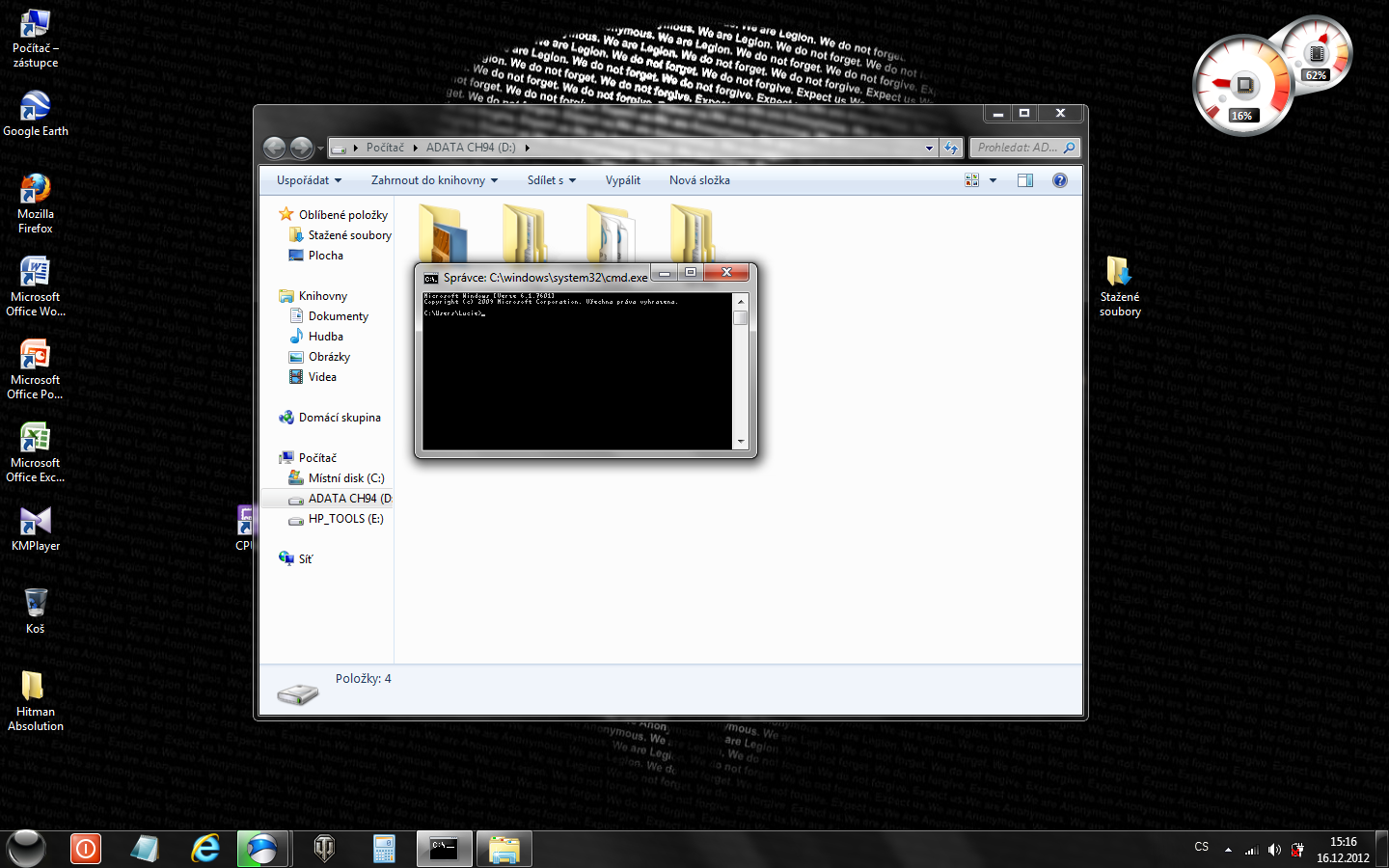Select Plocha in the navigation pane
This screenshot has height=868, width=1389.
[316, 256]
